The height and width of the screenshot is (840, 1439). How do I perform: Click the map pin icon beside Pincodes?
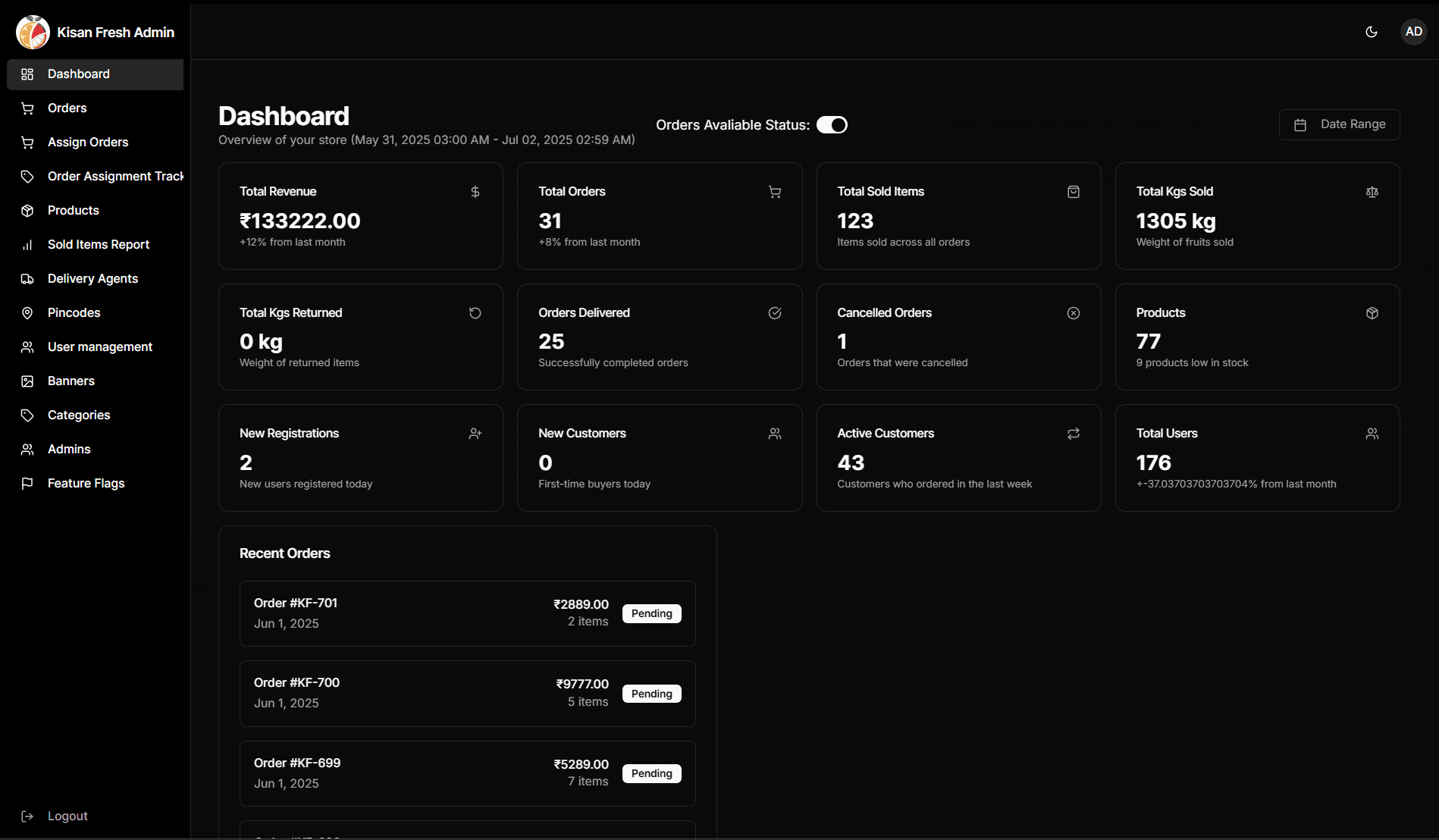click(27, 313)
